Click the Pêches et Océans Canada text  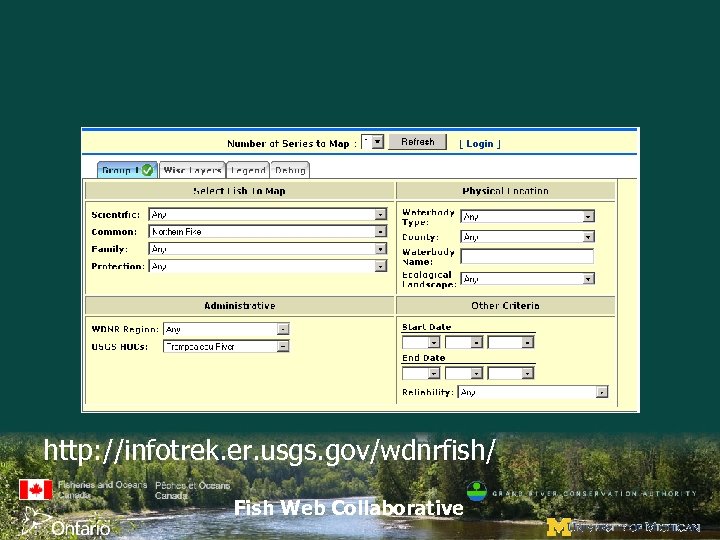(192, 490)
